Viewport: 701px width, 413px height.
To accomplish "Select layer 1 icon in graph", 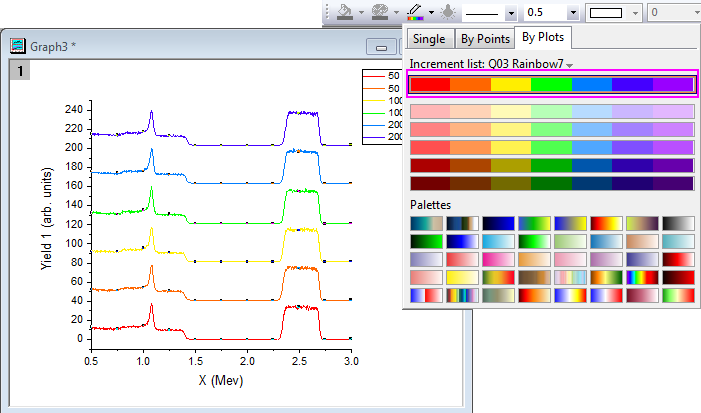I will 18,70.
